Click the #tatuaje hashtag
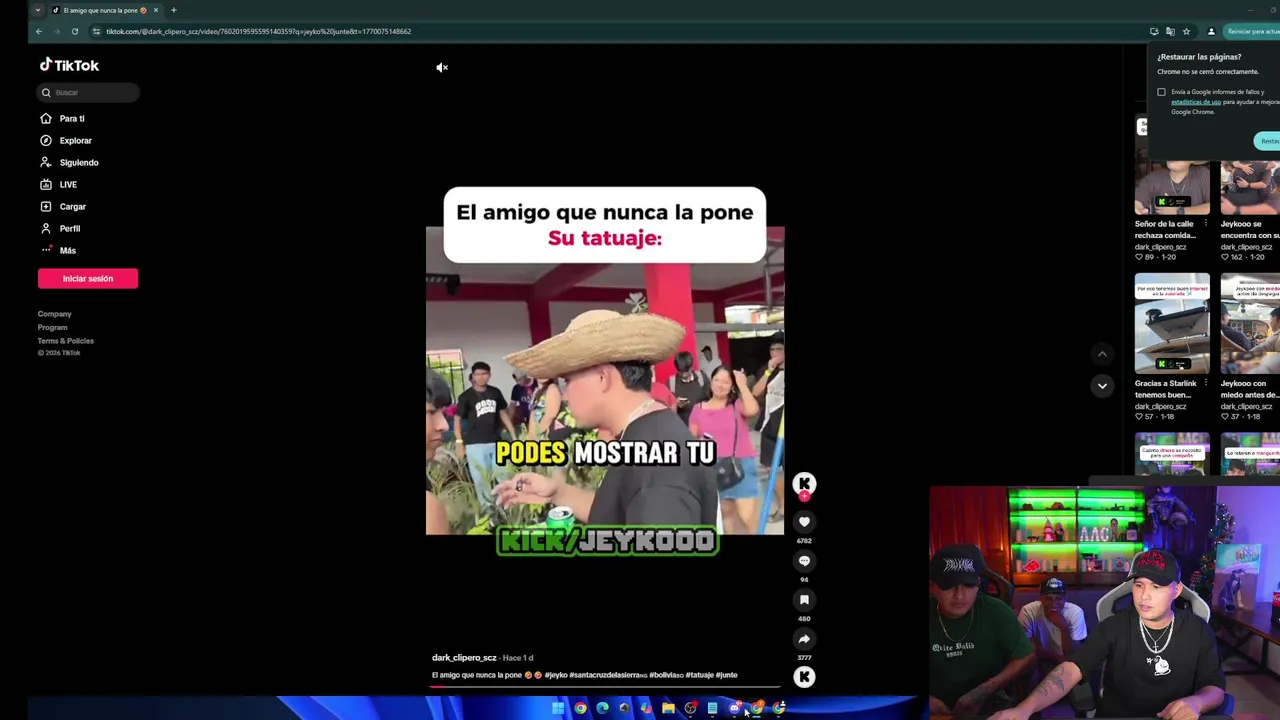 [699, 676]
